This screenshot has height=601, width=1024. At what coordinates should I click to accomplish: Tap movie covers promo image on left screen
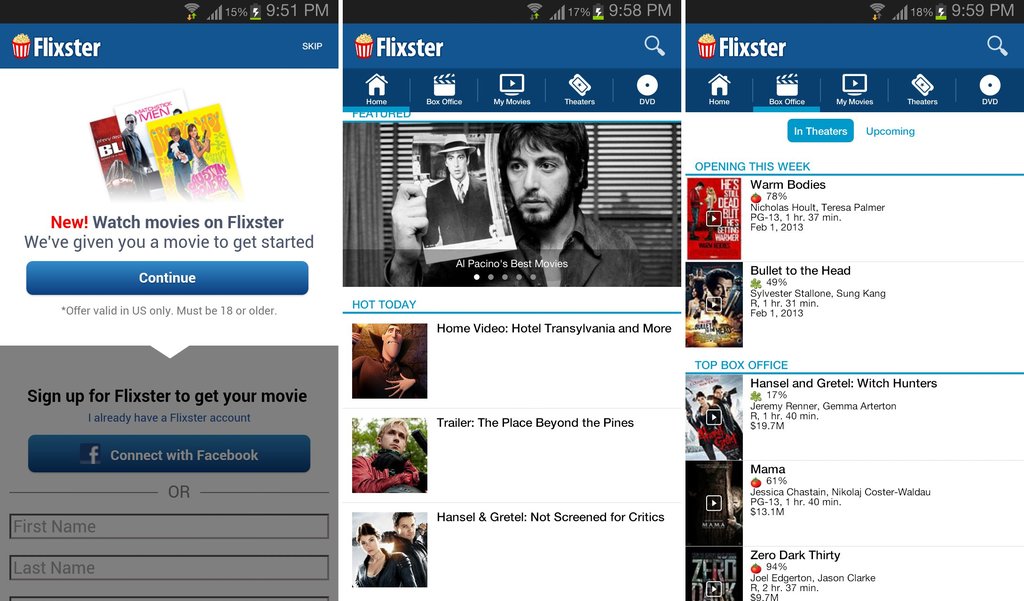166,145
